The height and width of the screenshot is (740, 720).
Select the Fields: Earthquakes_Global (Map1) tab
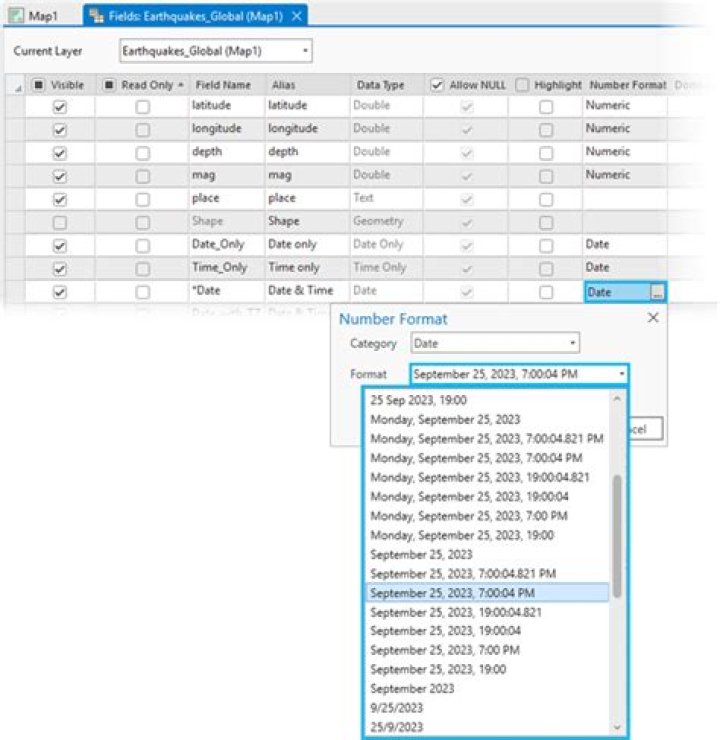coord(195,16)
